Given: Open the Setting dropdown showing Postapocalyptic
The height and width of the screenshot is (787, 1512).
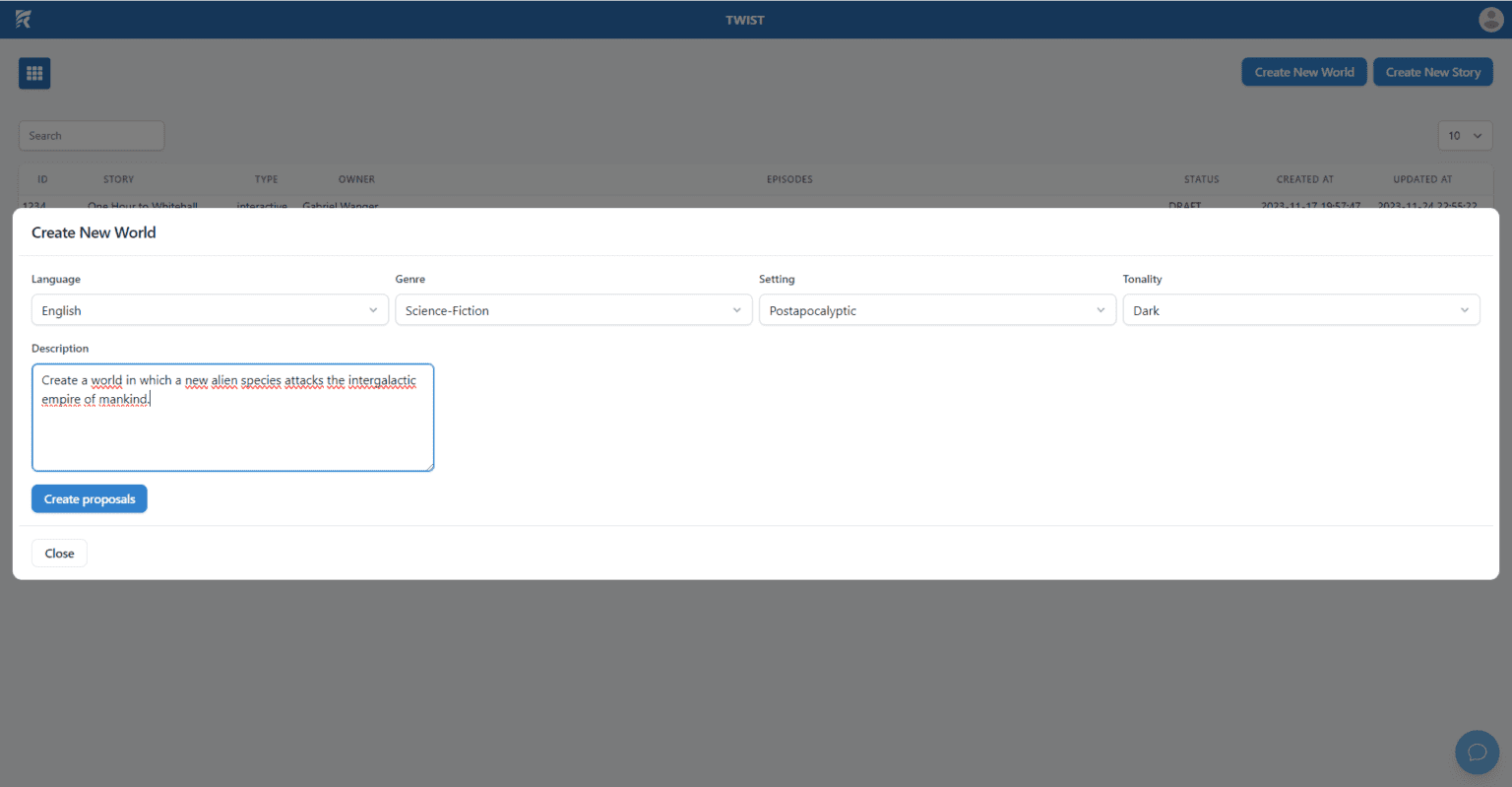Looking at the screenshot, I should click(x=936, y=309).
